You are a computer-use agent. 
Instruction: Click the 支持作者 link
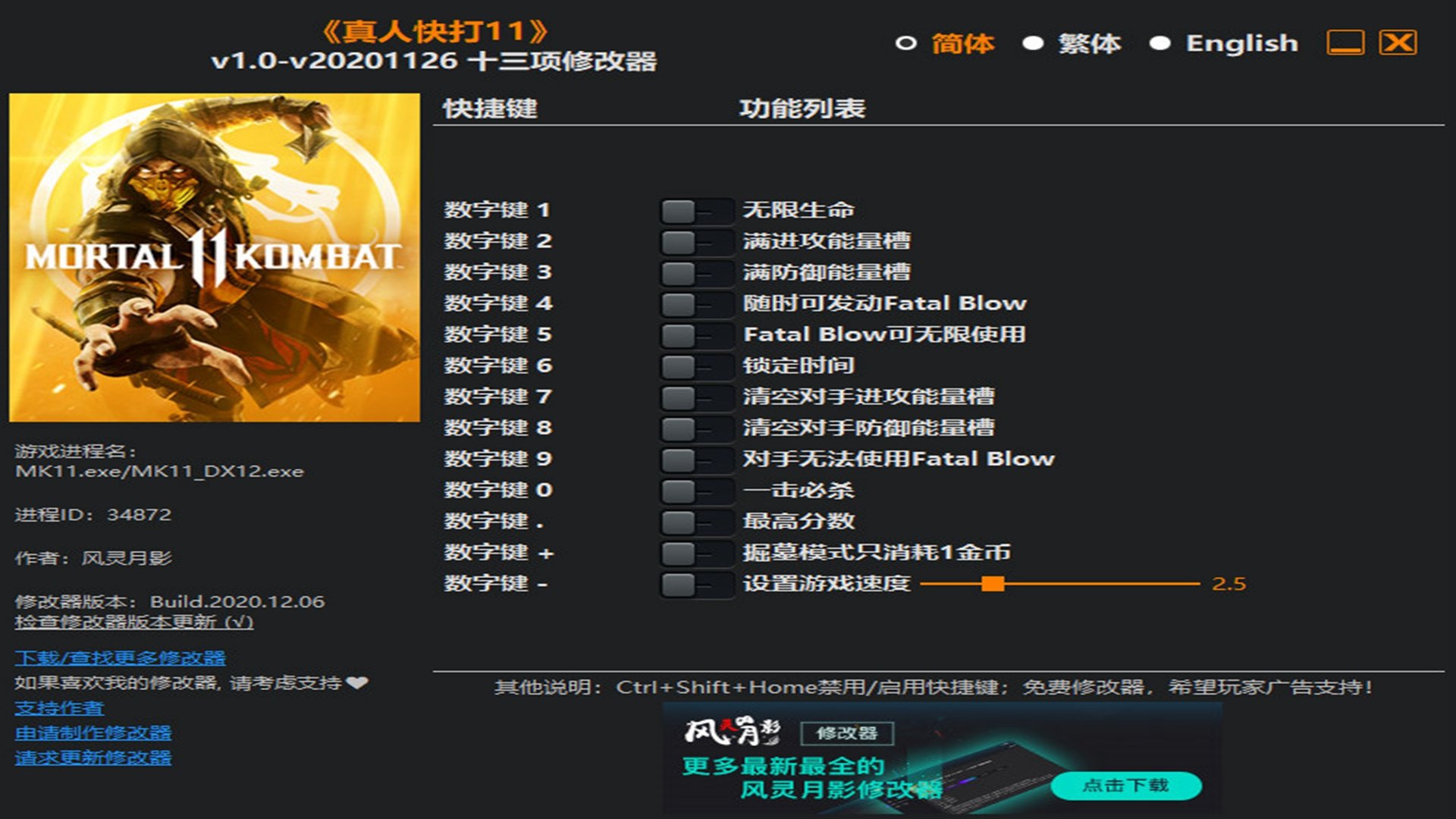point(59,708)
